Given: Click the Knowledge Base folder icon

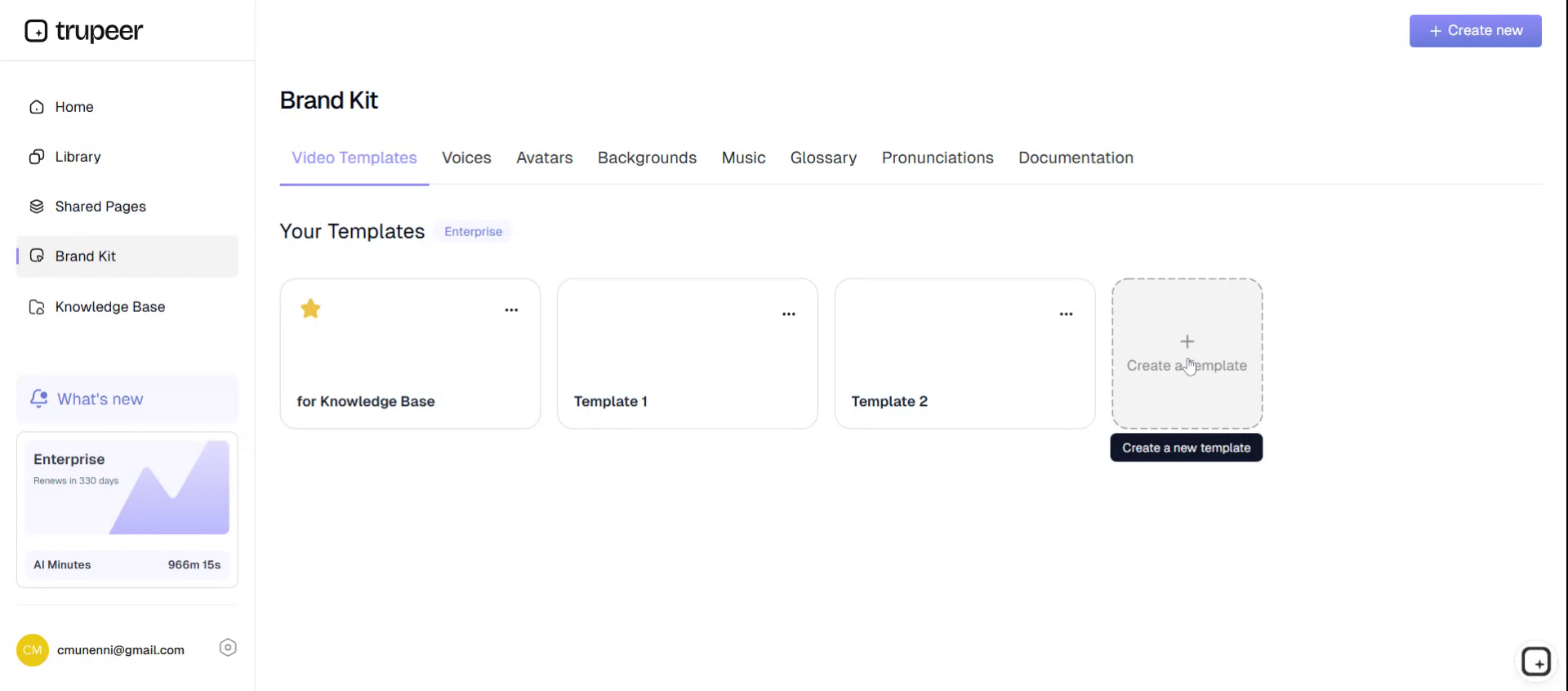Looking at the screenshot, I should pyautogui.click(x=37, y=307).
